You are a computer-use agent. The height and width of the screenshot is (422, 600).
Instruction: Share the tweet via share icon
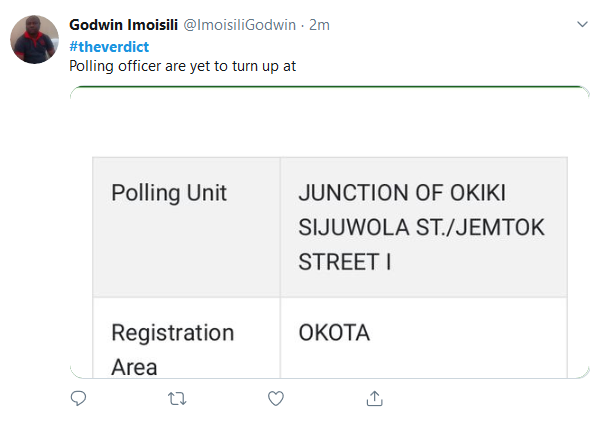[x=374, y=398]
